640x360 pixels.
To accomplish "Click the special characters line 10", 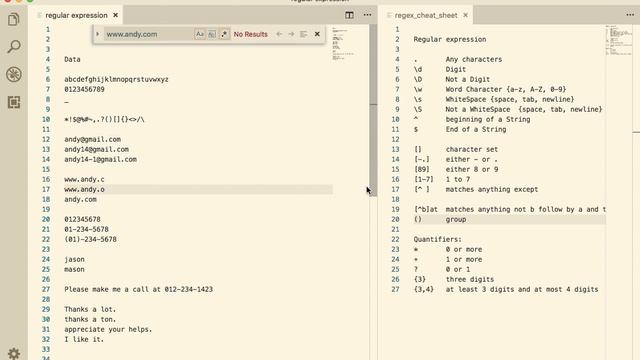I will click(x=104, y=119).
